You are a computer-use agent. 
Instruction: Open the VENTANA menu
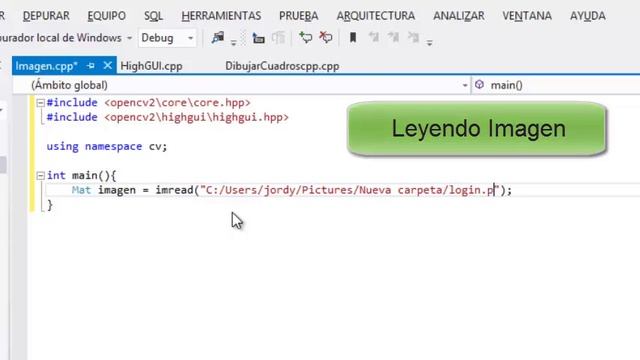(527, 16)
